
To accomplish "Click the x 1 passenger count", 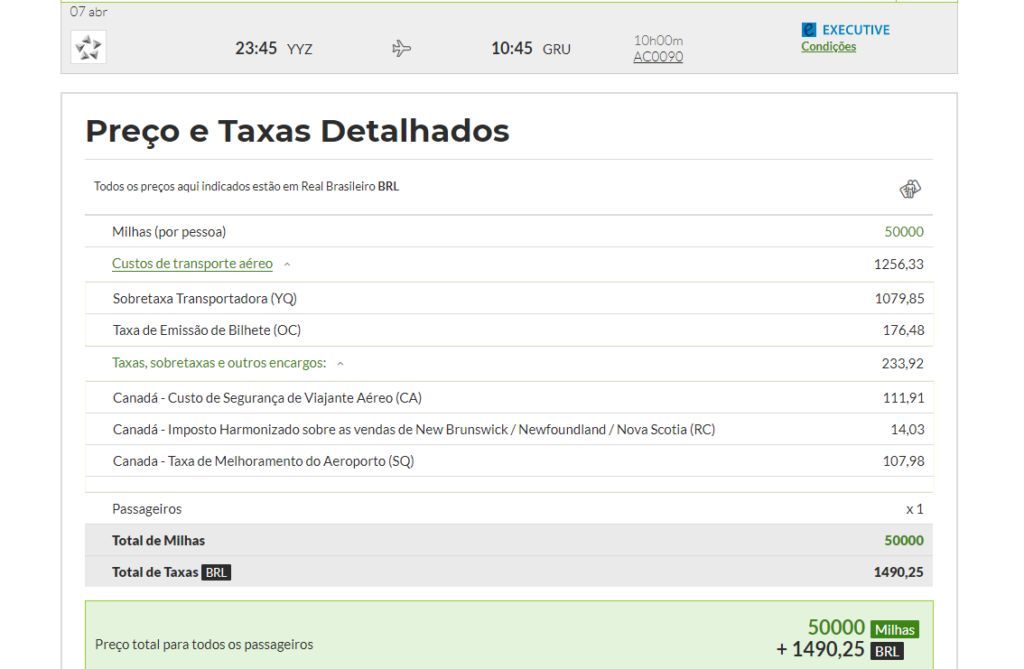I will pos(914,509).
